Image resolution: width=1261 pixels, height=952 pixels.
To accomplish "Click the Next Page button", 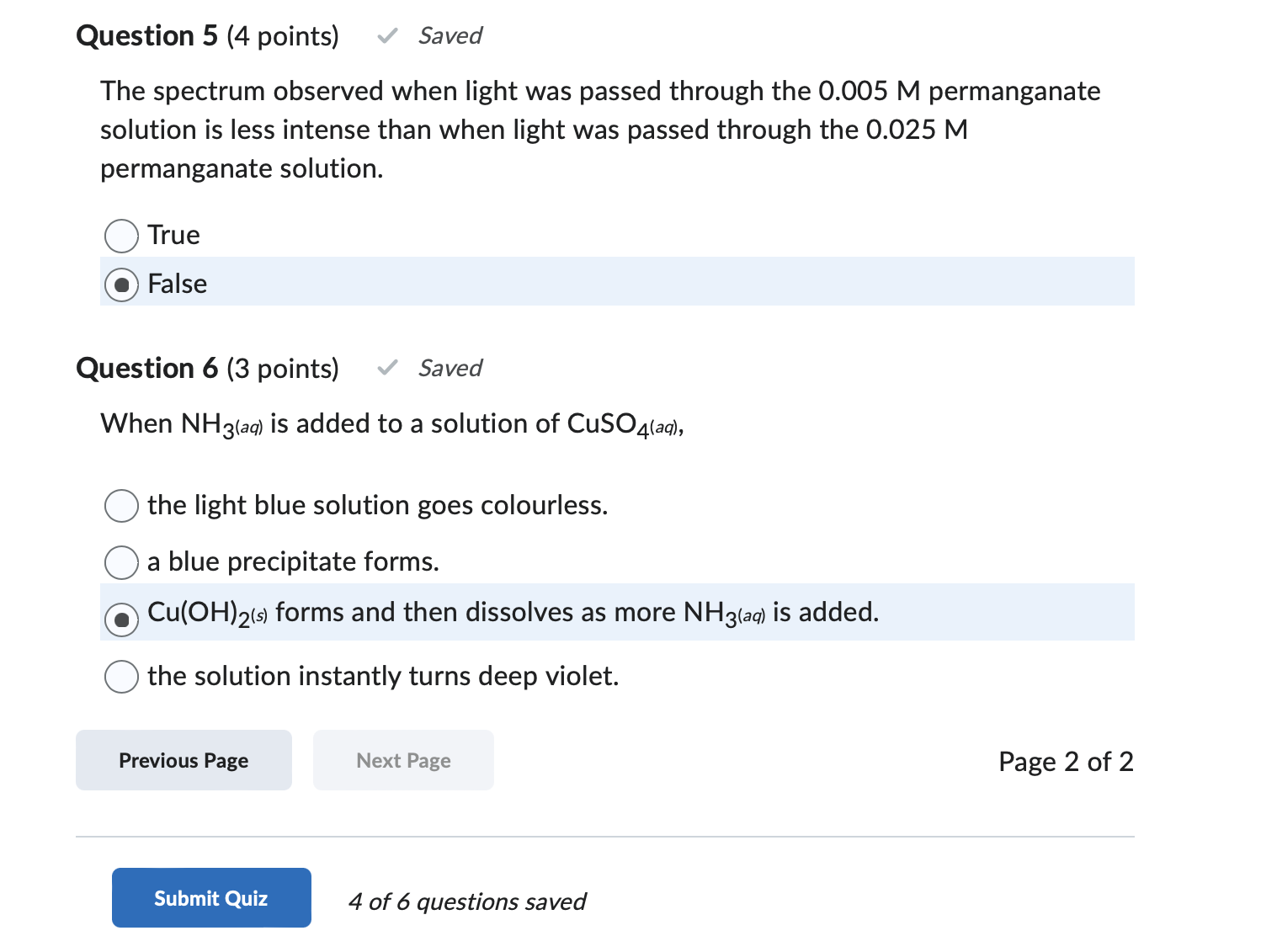I will (403, 760).
